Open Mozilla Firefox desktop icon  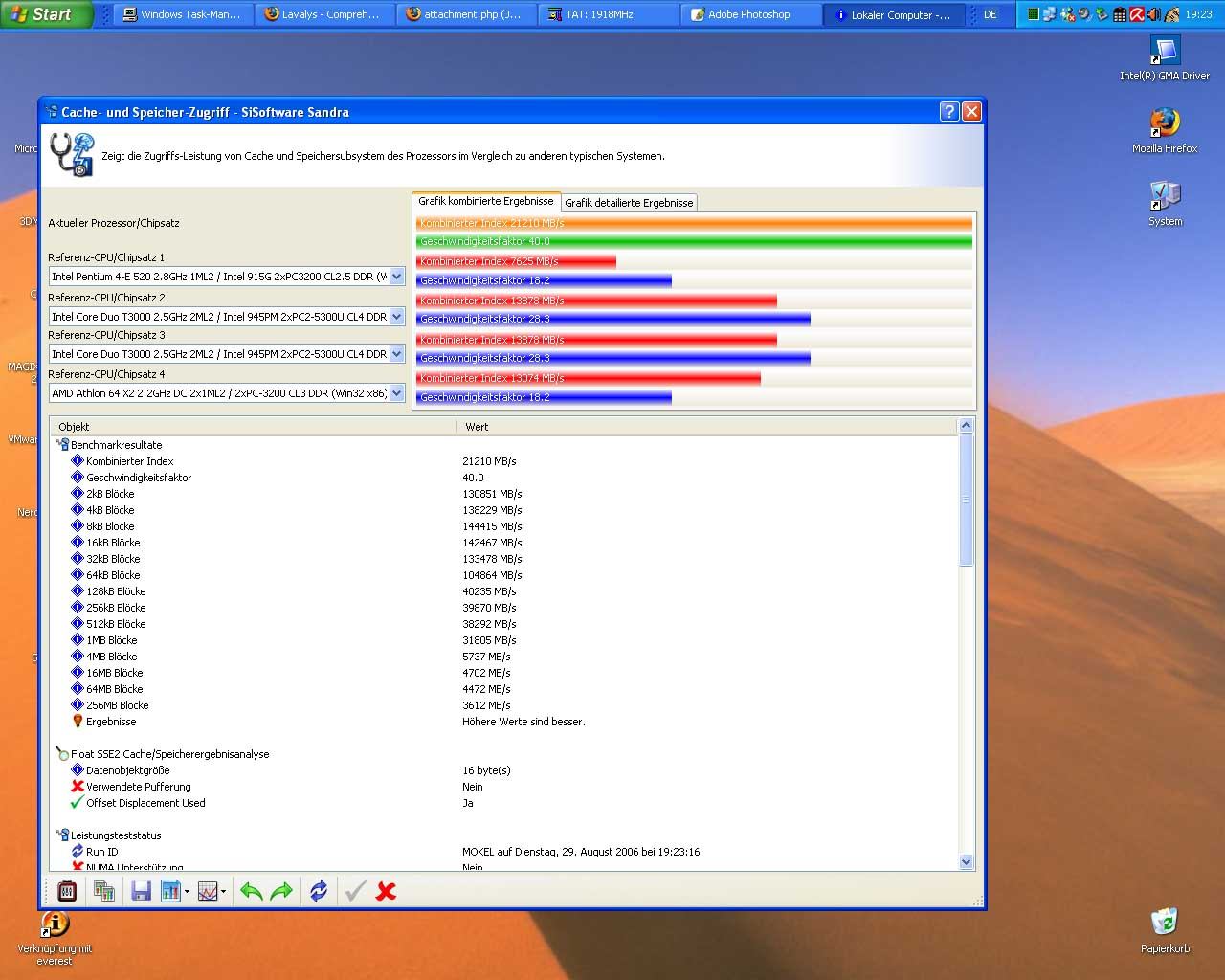click(x=1165, y=131)
